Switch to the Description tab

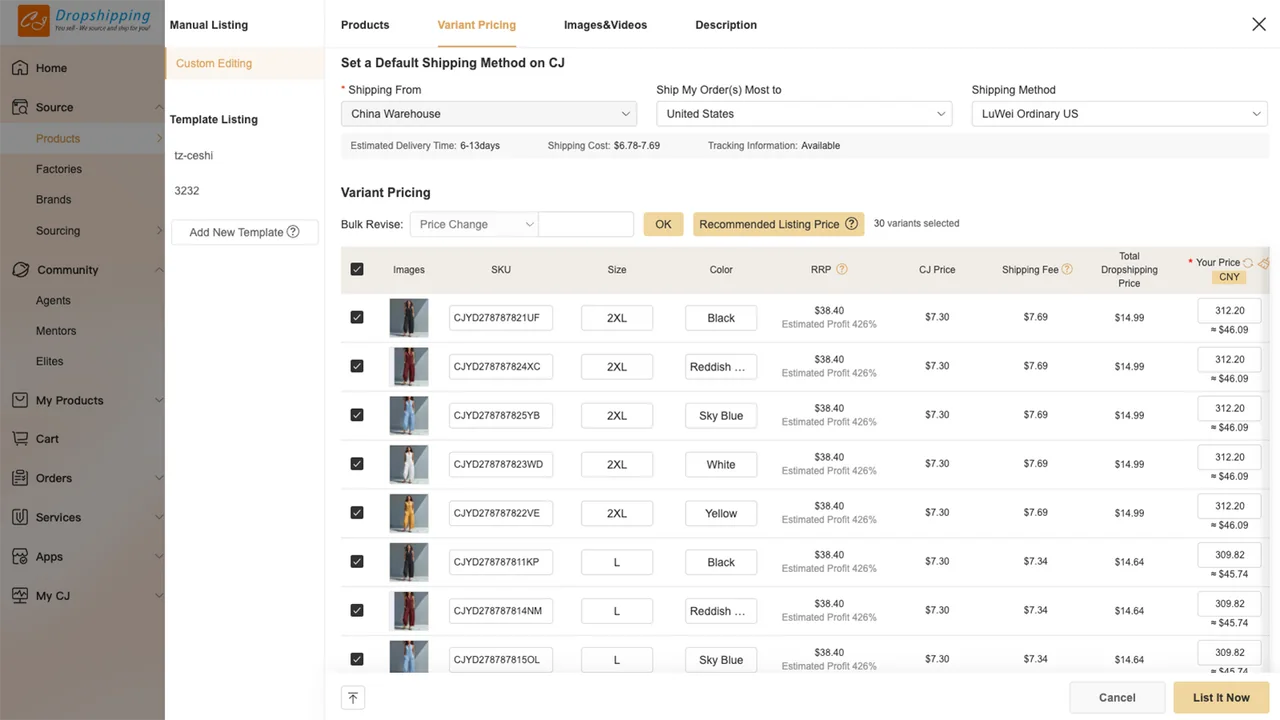[726, 25]
